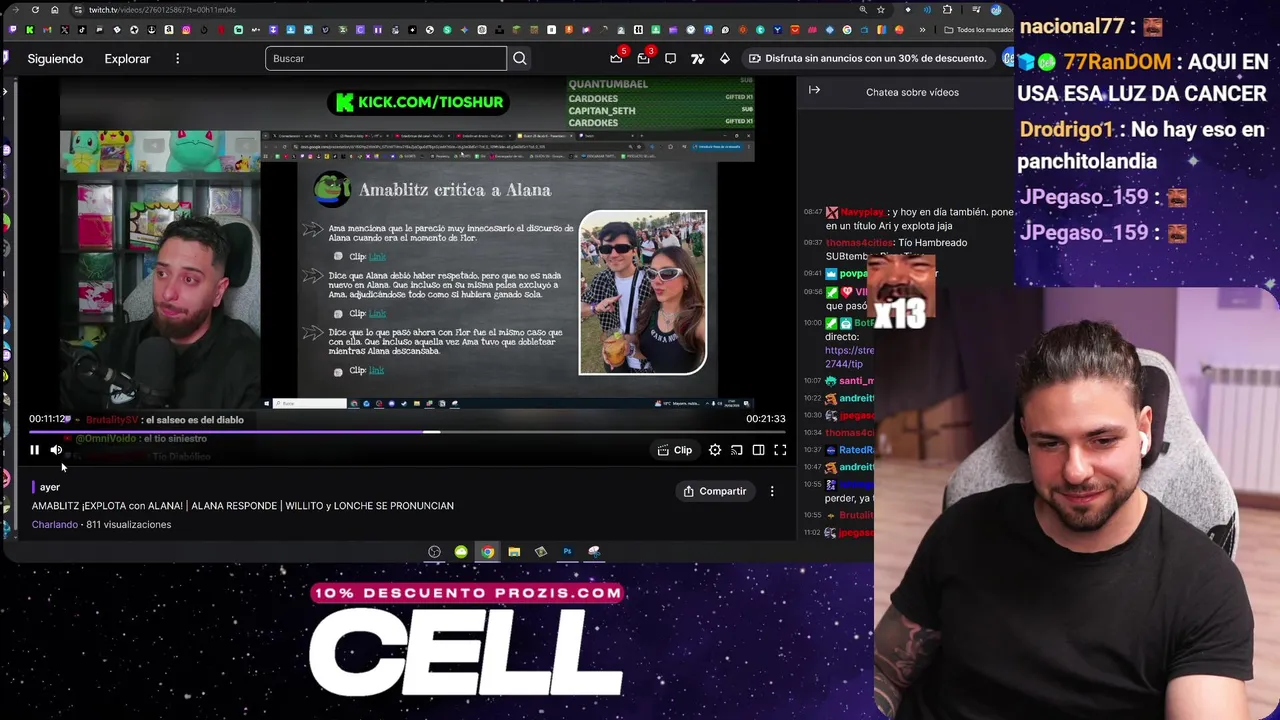The image size is (1280, 720).
Task: Open the 7TV extension icon in Twitch header
Action: pyautogui.click(x=698, y=59)
